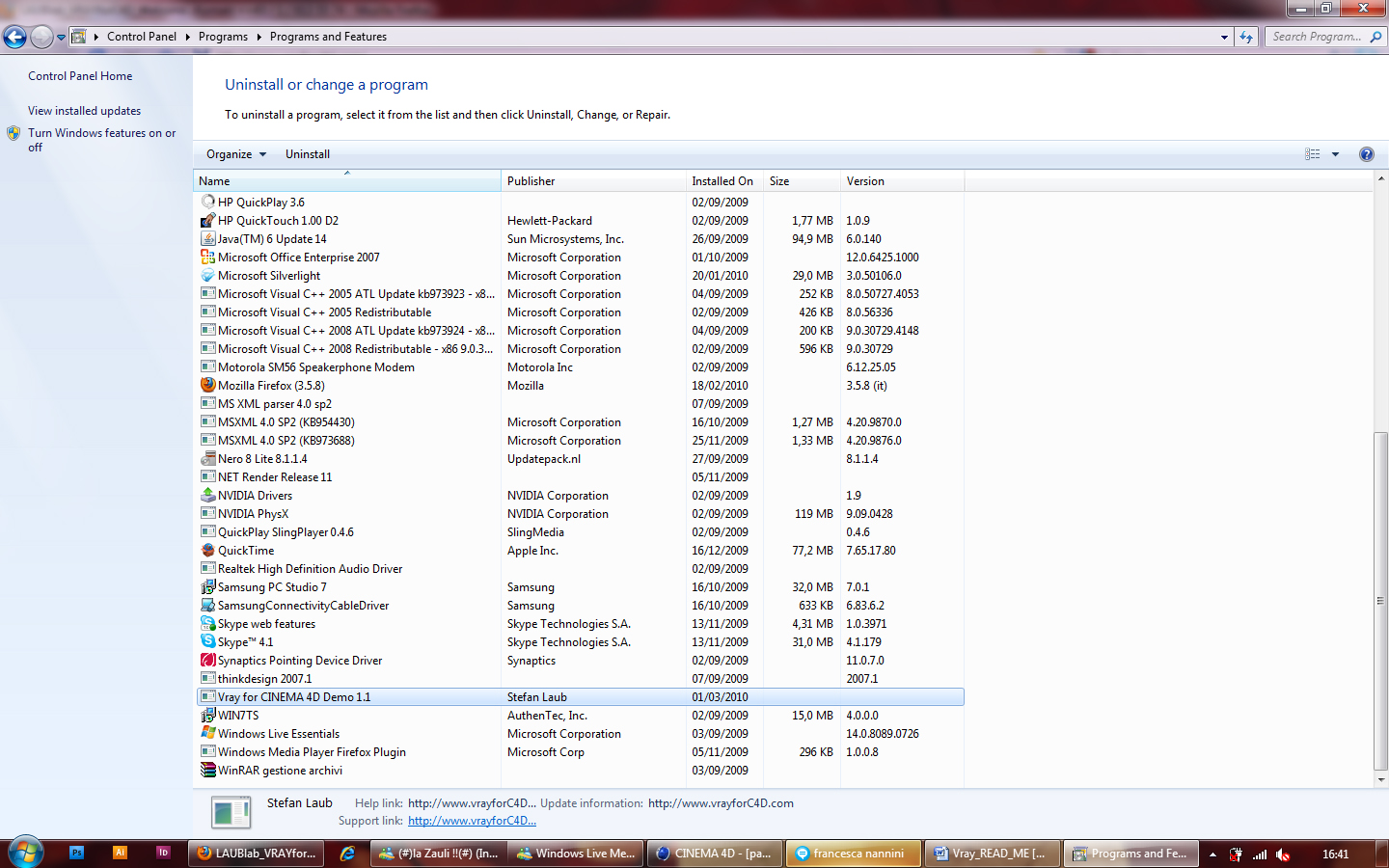The height and width of the screenshot is (868, 1389).
Task: Click the QuickTime entry icon
Action: (207, 550)
